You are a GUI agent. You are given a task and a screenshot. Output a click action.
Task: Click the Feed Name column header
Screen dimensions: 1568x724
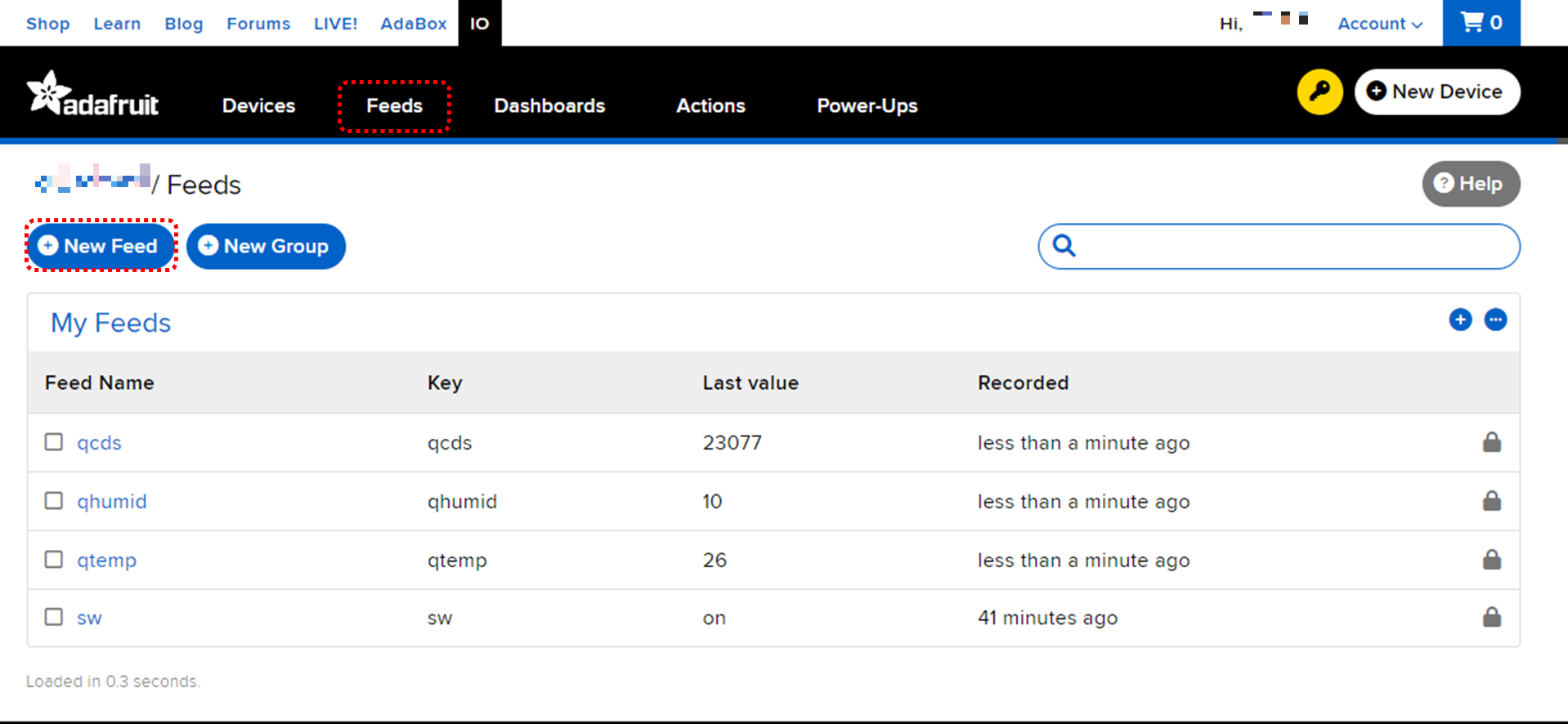point(100,382)
